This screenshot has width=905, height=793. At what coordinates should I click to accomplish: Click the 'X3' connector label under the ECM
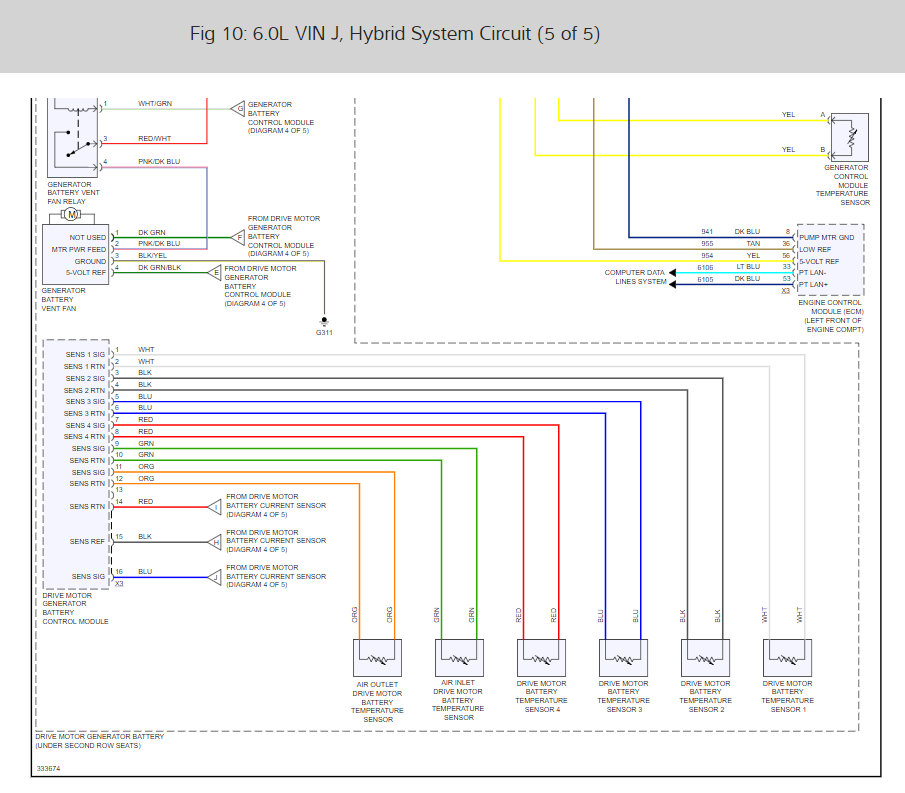[786, 291]
